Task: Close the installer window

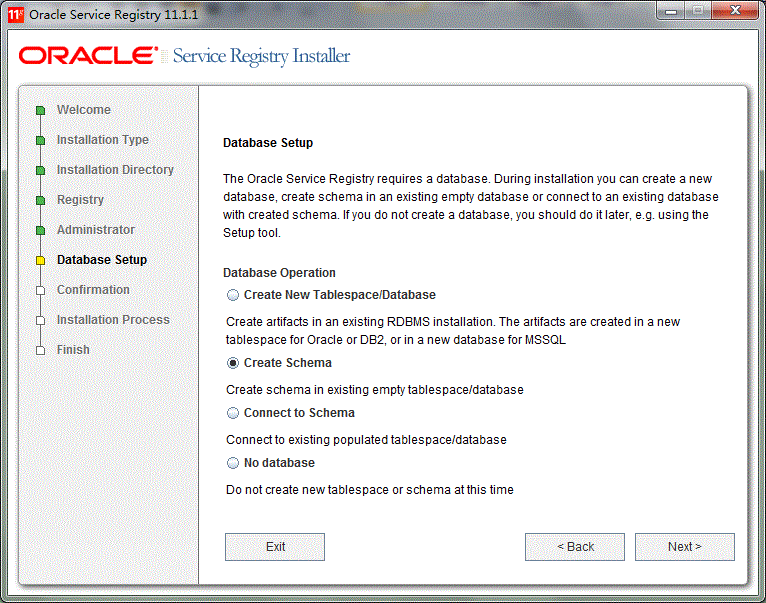Action: (735, 10)
